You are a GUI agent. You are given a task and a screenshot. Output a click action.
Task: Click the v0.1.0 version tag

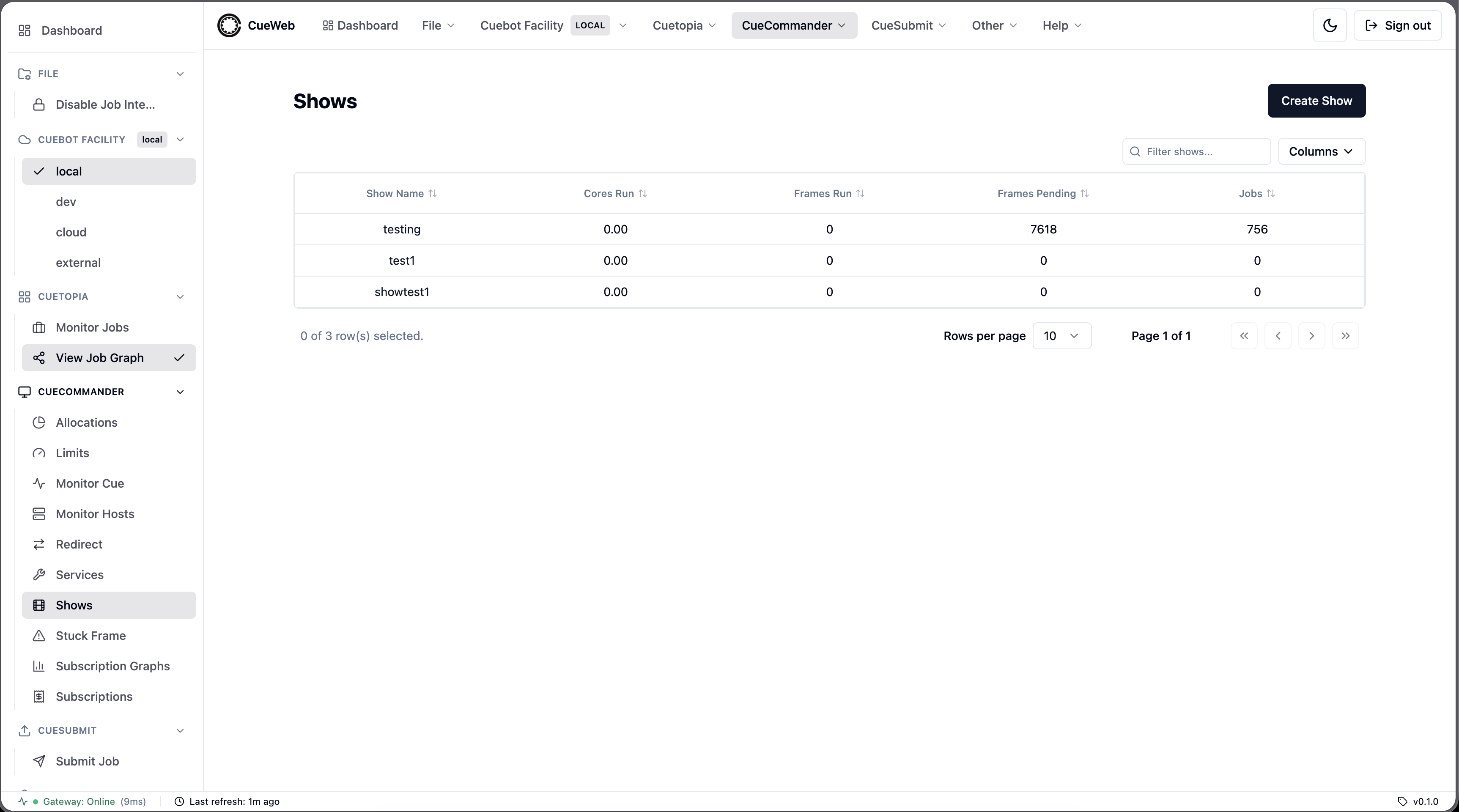[x=1418, y=802]
